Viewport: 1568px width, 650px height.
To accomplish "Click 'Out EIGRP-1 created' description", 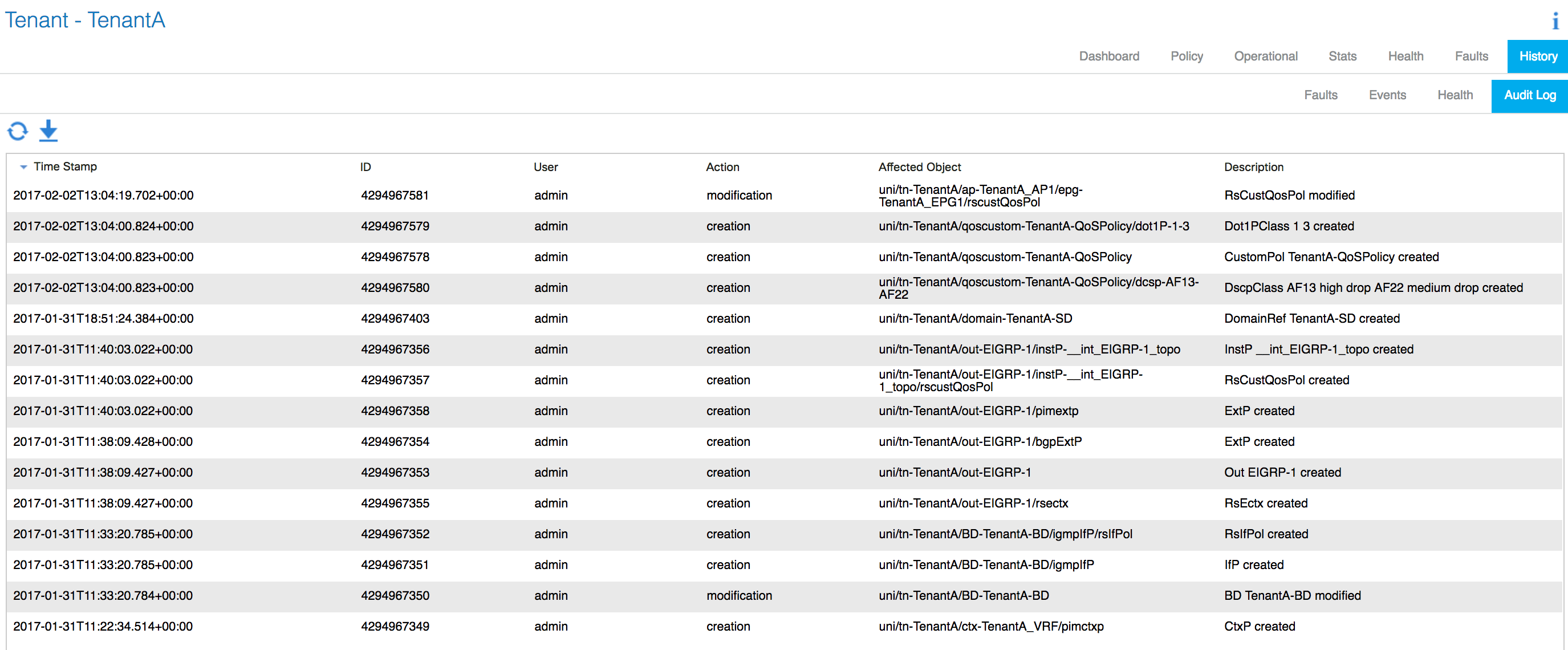I will 1282,473.
